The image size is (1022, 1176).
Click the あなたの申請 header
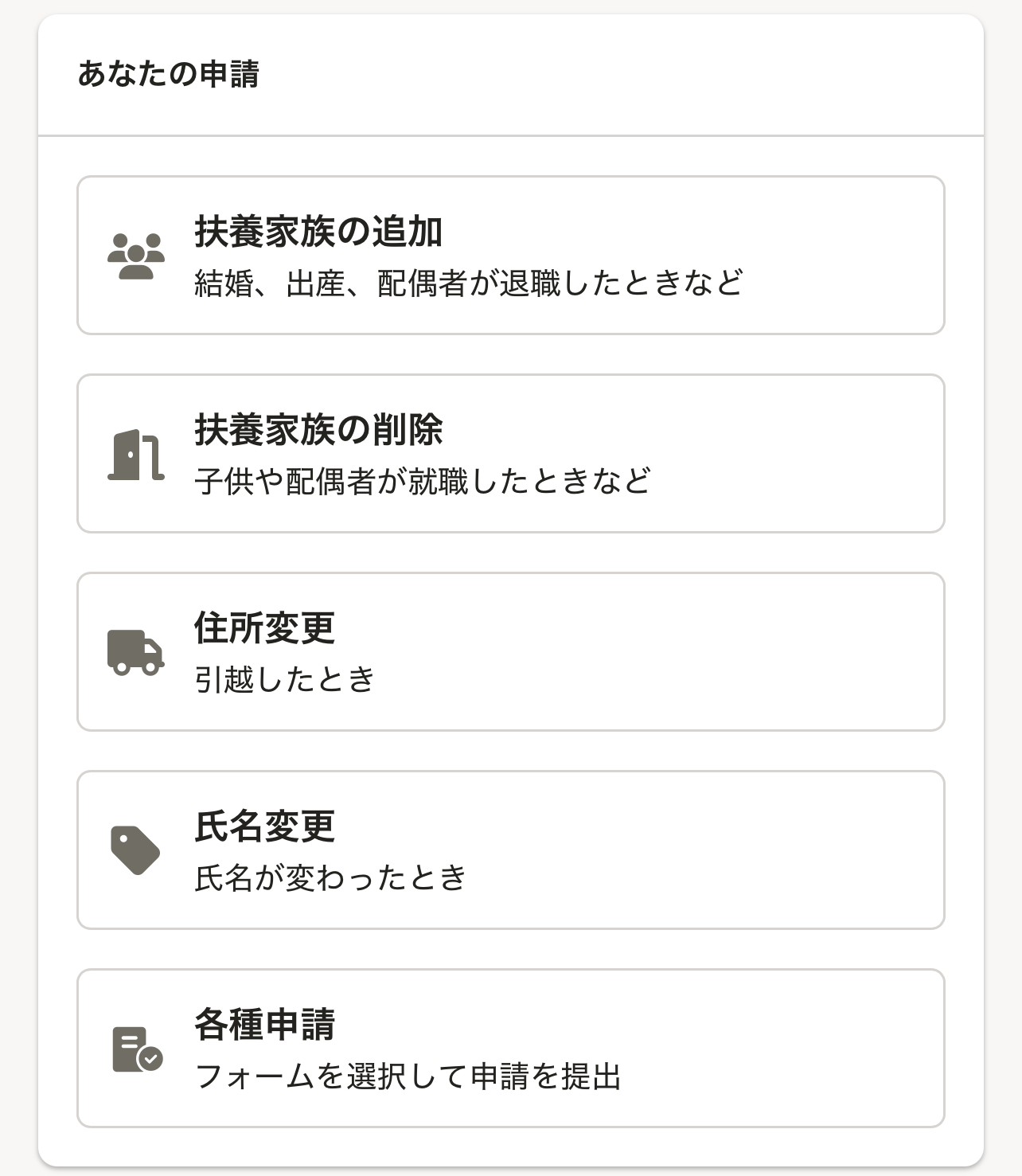click(168, 73)
